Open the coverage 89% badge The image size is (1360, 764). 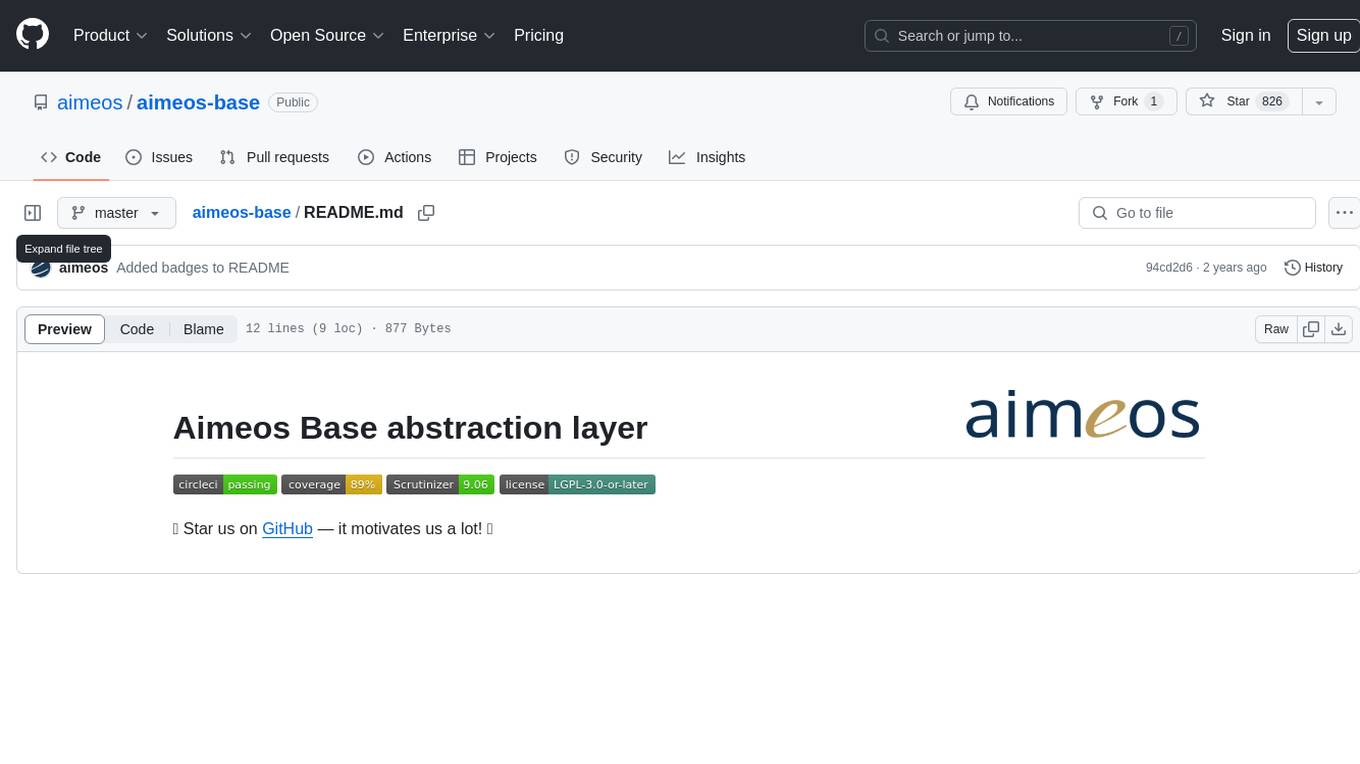click(332, 484)
